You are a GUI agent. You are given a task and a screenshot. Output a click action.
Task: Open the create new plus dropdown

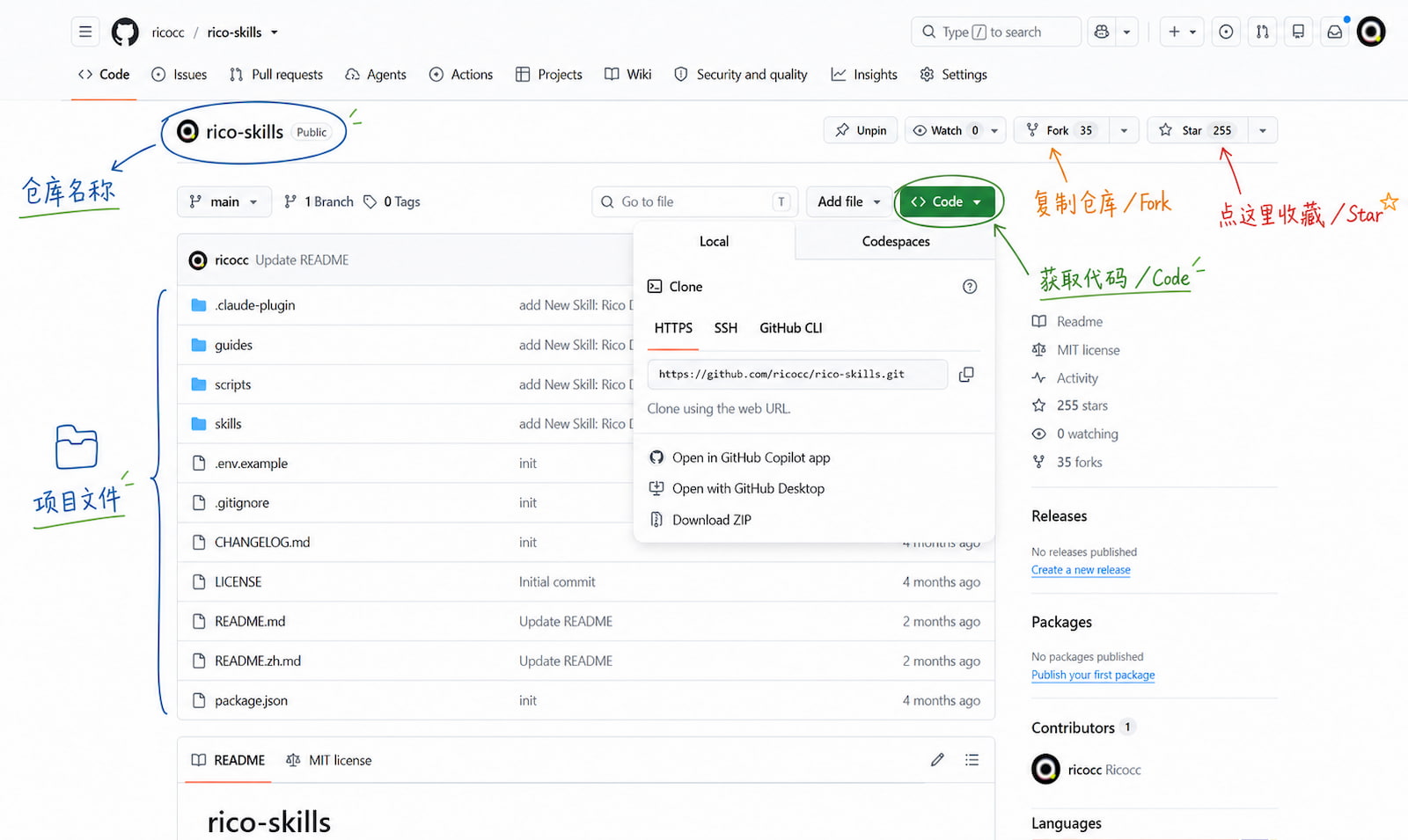click(x=1182, y=32)
